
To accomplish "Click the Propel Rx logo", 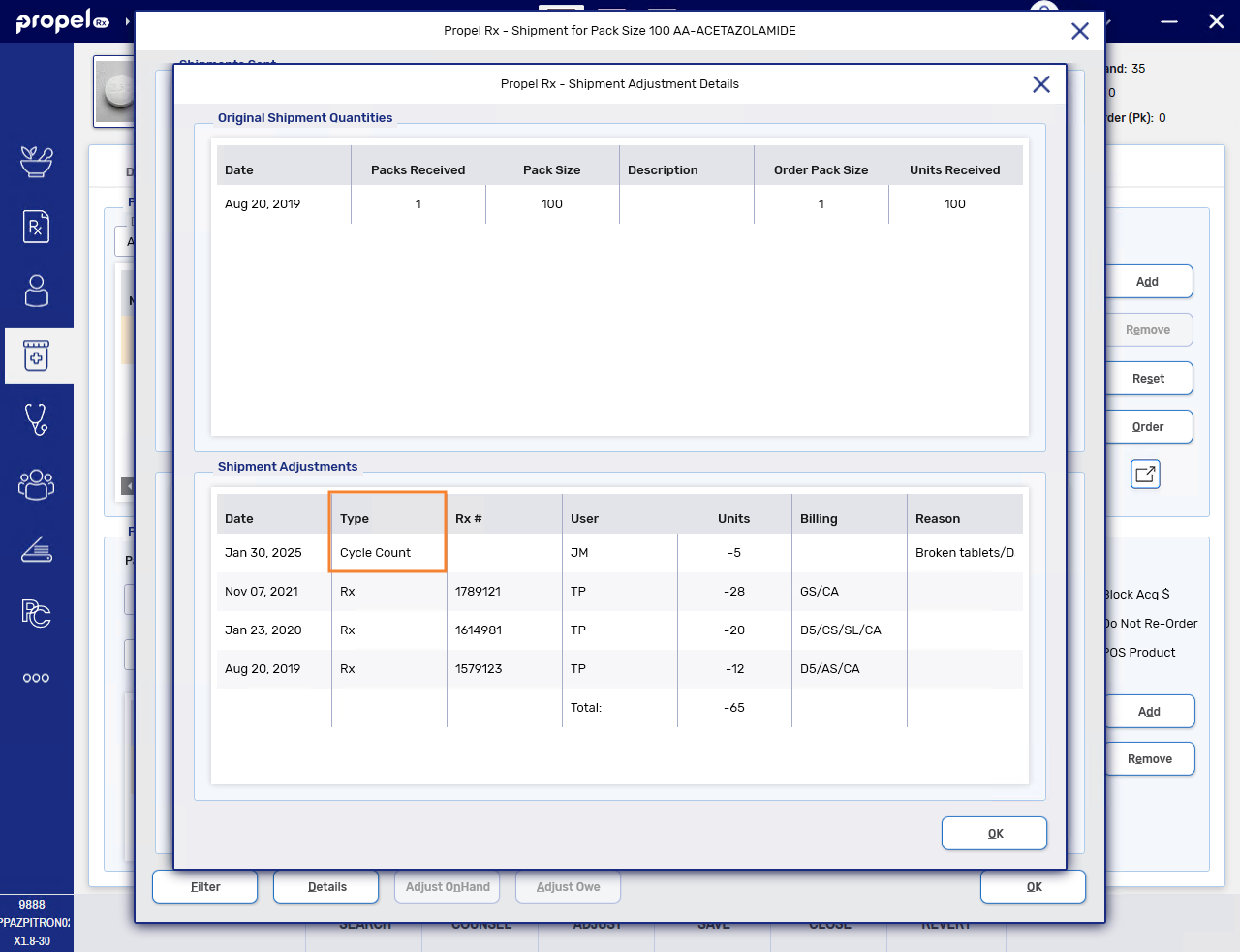I will (62, 20).
